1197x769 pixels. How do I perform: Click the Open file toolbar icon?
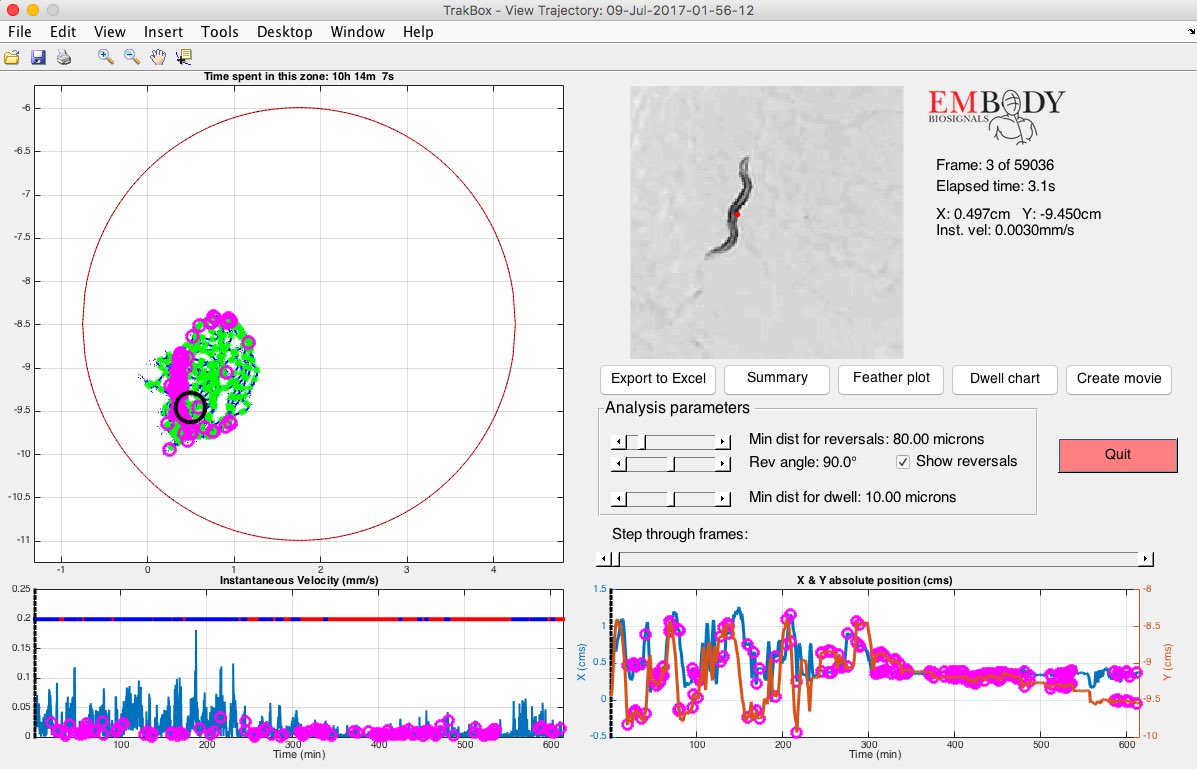[x=11, y=57]
